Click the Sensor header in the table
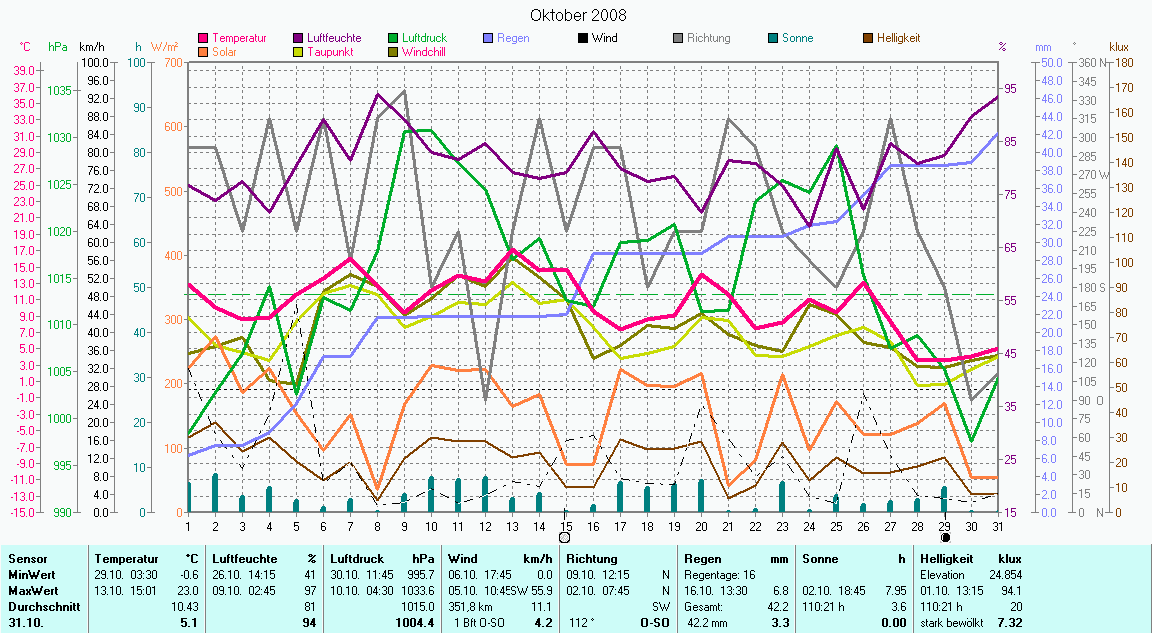The height and width of the screenshot is (633, 1152). (25, 559)
